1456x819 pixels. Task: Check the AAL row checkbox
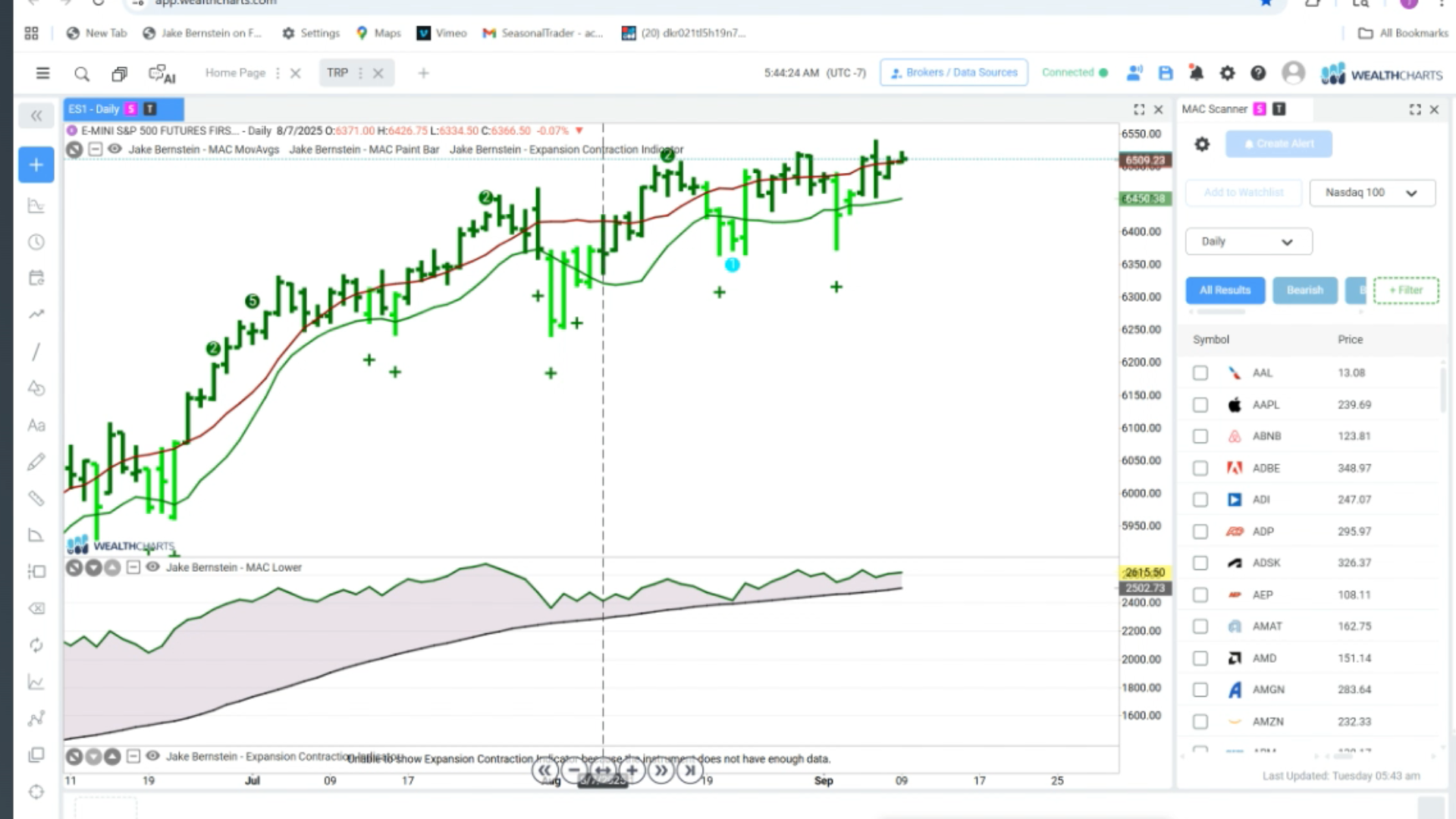[x=1200, y=373]
